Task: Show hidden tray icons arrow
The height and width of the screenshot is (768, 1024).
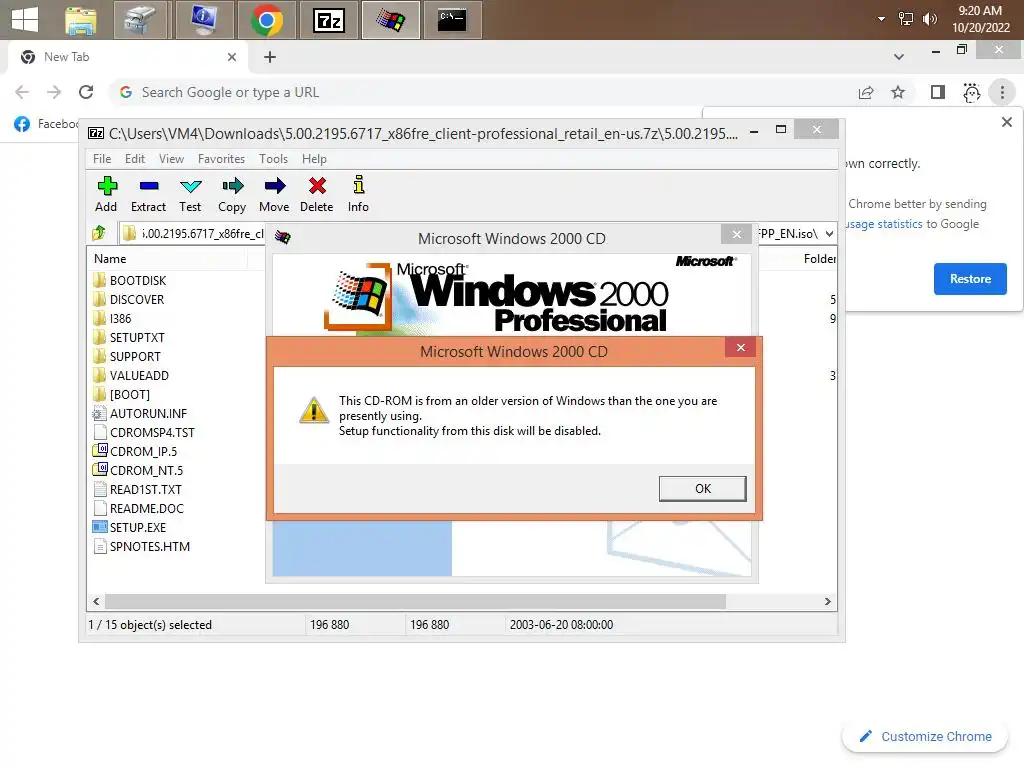Action: (x=882, y=19)
